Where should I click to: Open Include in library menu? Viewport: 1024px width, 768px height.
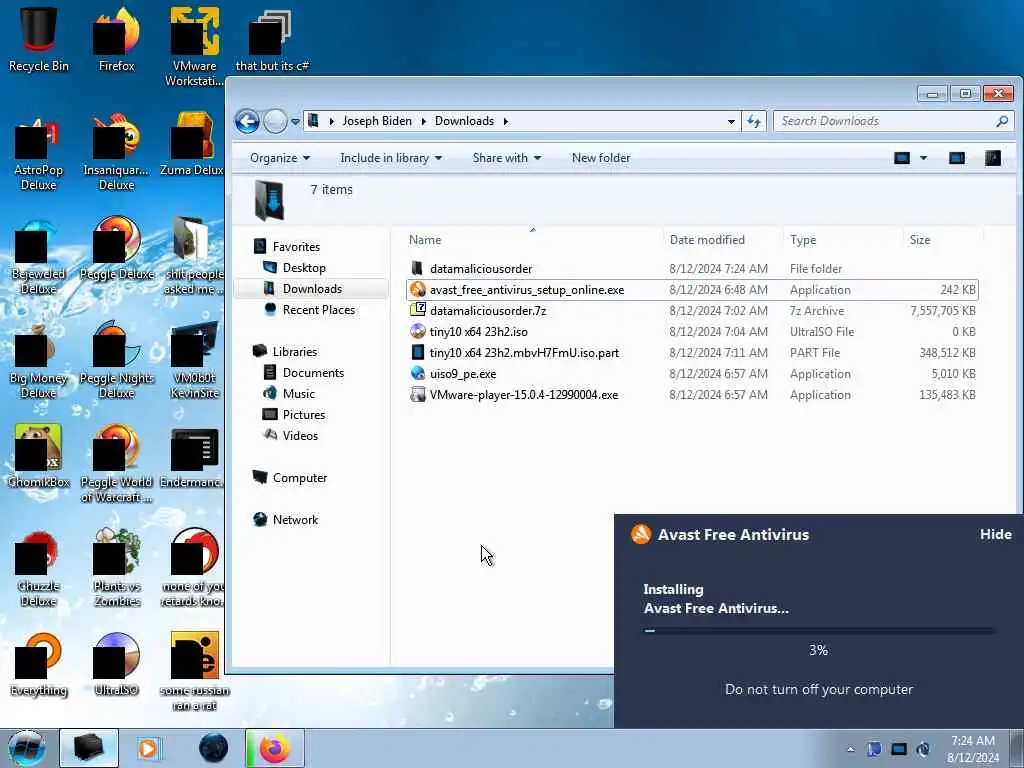coord(391,158)
